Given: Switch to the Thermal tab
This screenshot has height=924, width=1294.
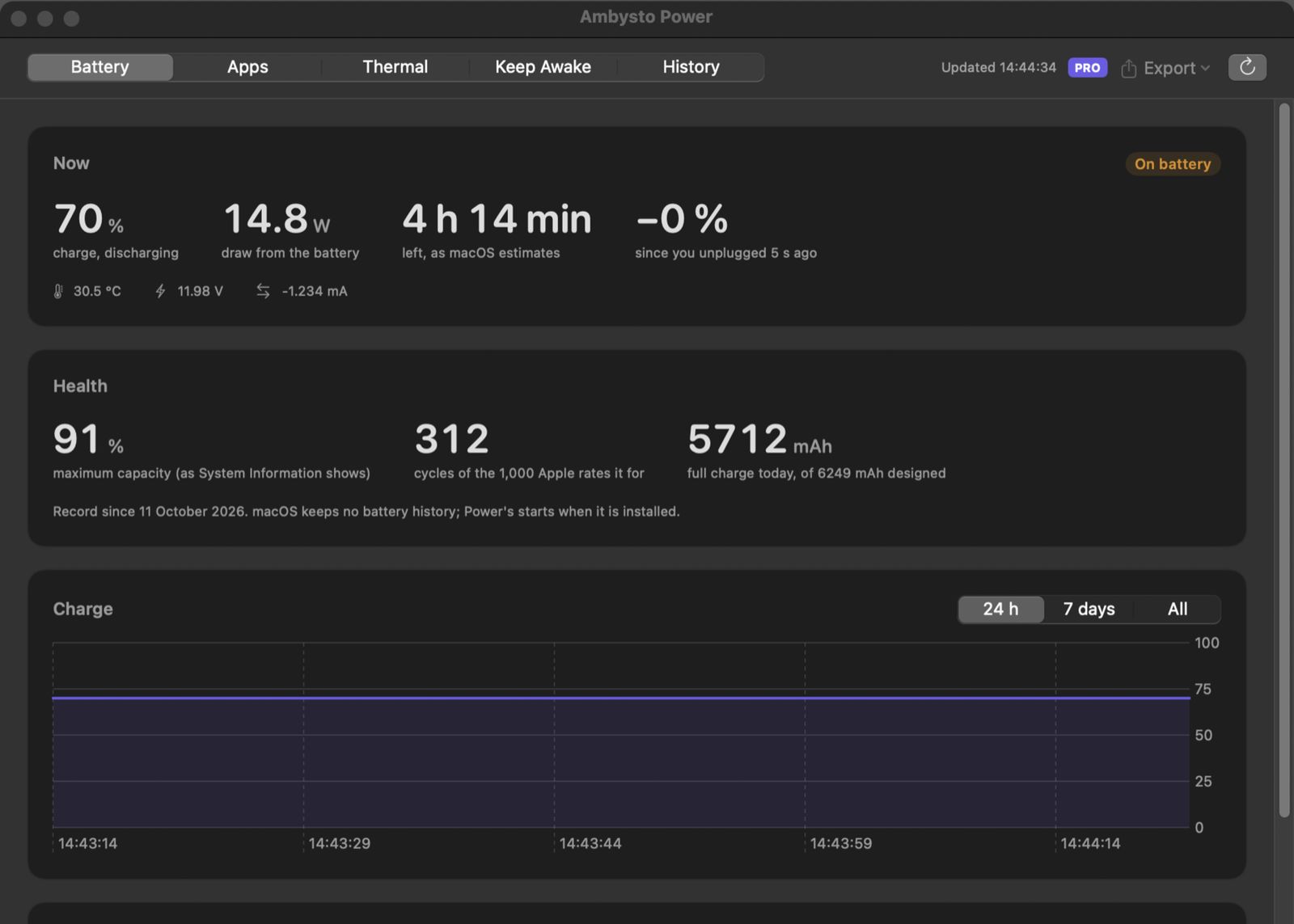Looking at the screenshot, I should (x=395, y=67).
